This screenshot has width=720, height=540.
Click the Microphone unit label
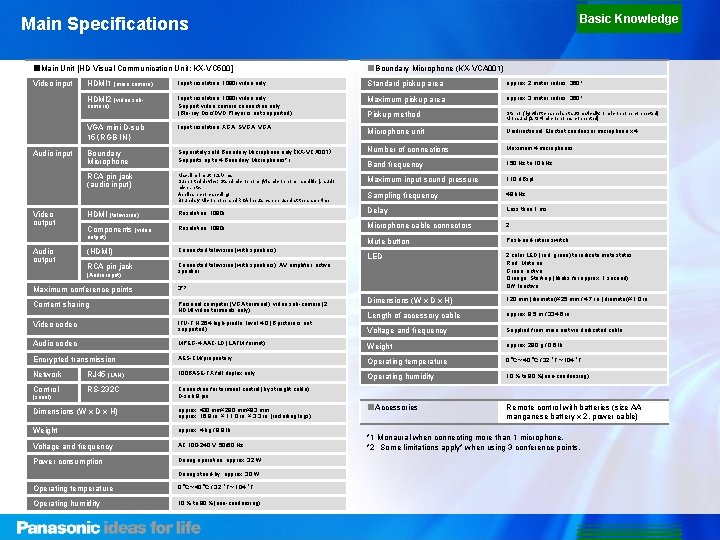(x=429, y=133)
